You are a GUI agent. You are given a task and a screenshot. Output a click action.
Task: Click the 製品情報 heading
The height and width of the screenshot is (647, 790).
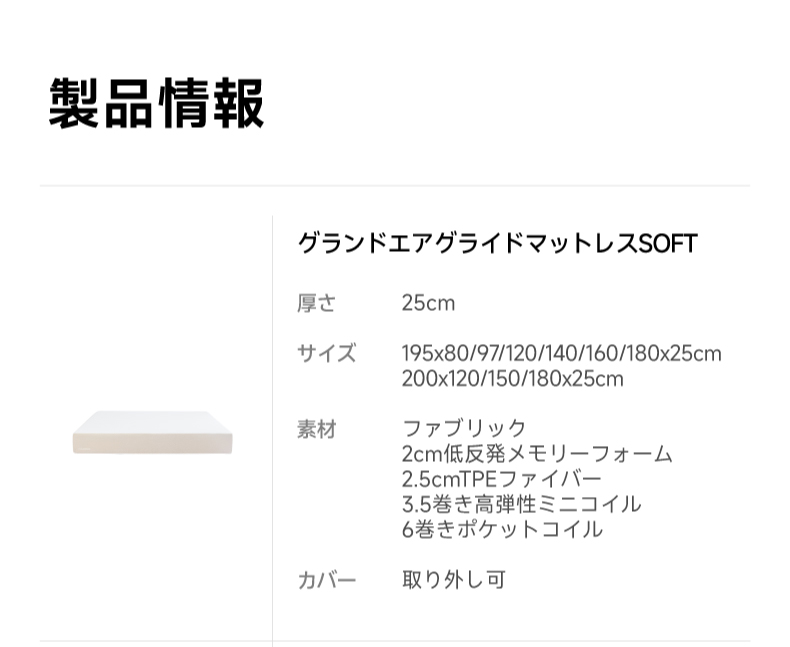pos(157,103)
